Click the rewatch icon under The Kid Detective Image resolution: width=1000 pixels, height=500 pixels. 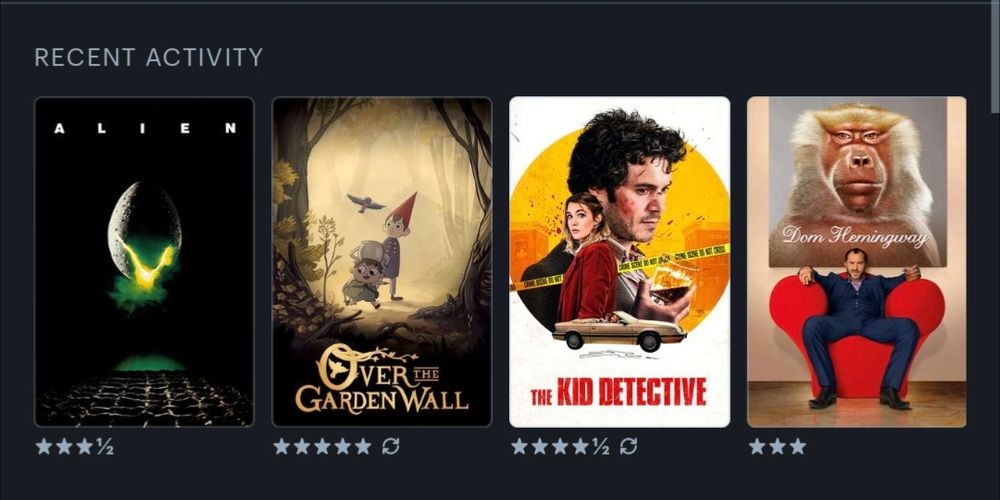pos(628,446)
